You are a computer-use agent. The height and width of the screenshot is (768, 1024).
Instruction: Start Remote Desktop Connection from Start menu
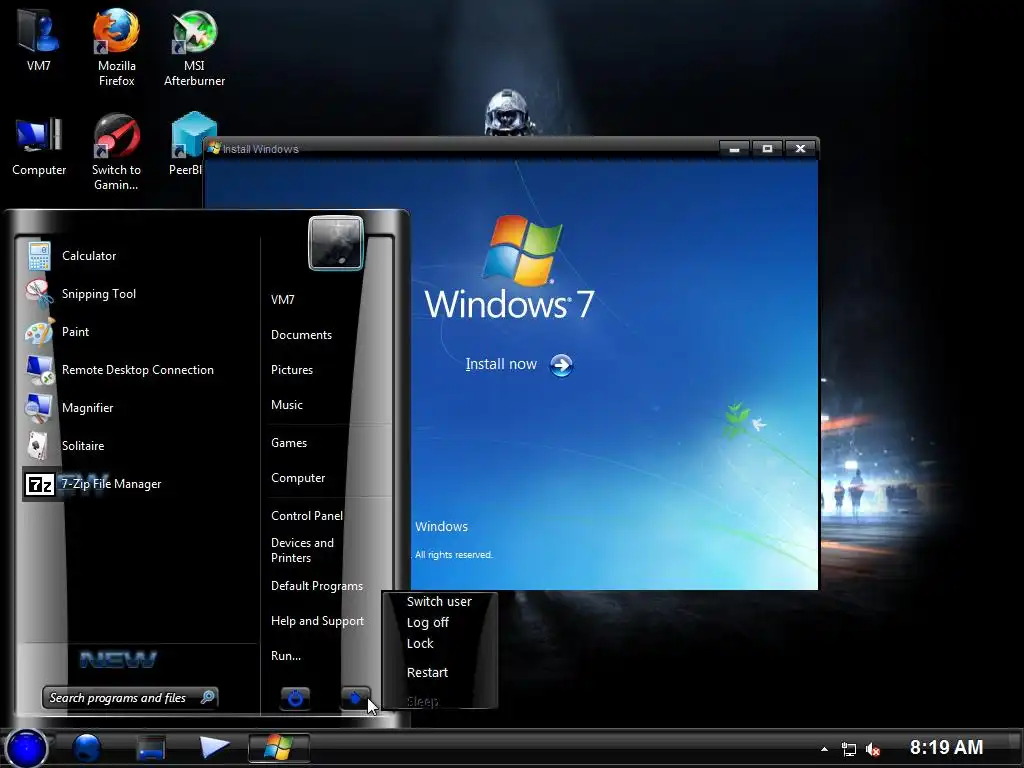click(x=137, y=370)
